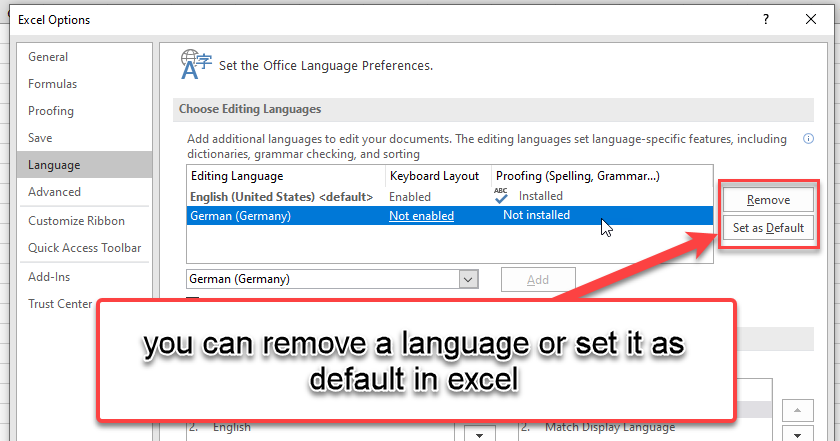Viewport: 840px width, 441px height.
Task: Select the German (Germany) editing language row
Action: [449, 215]
